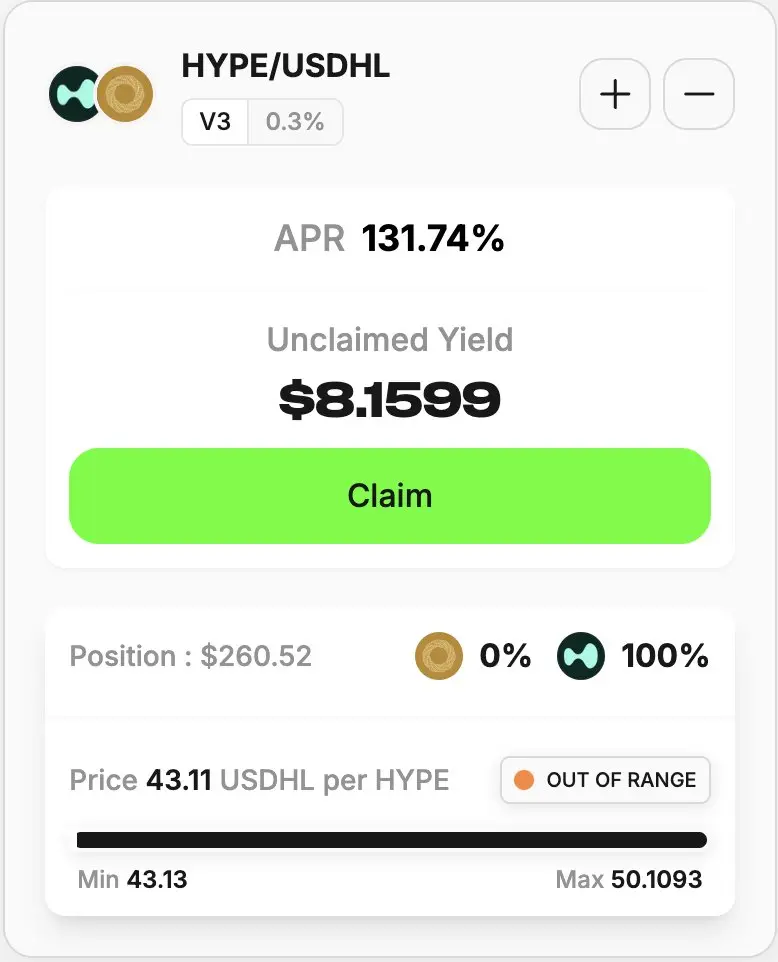The image size is (778, 962).
Task: Click the Price 43.11 USDHL per HYPE text
Action: (260, 780)
